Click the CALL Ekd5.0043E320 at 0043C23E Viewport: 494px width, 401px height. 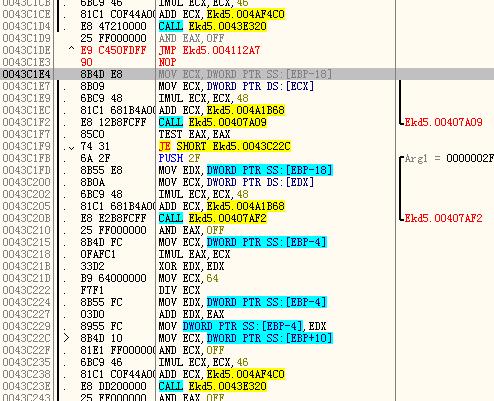[x=212, y=386]
